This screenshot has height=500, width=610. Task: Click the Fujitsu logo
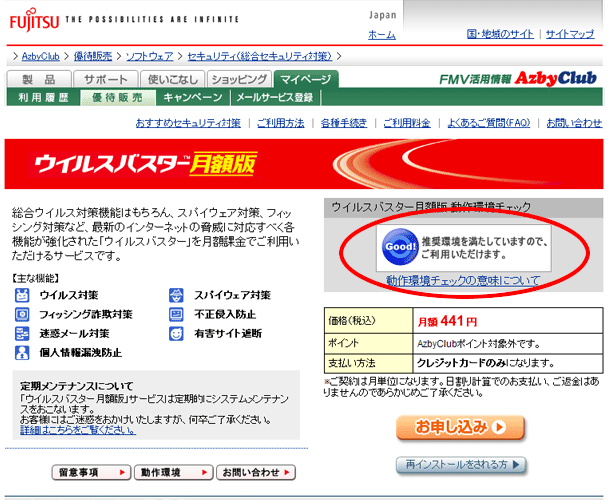34,19
